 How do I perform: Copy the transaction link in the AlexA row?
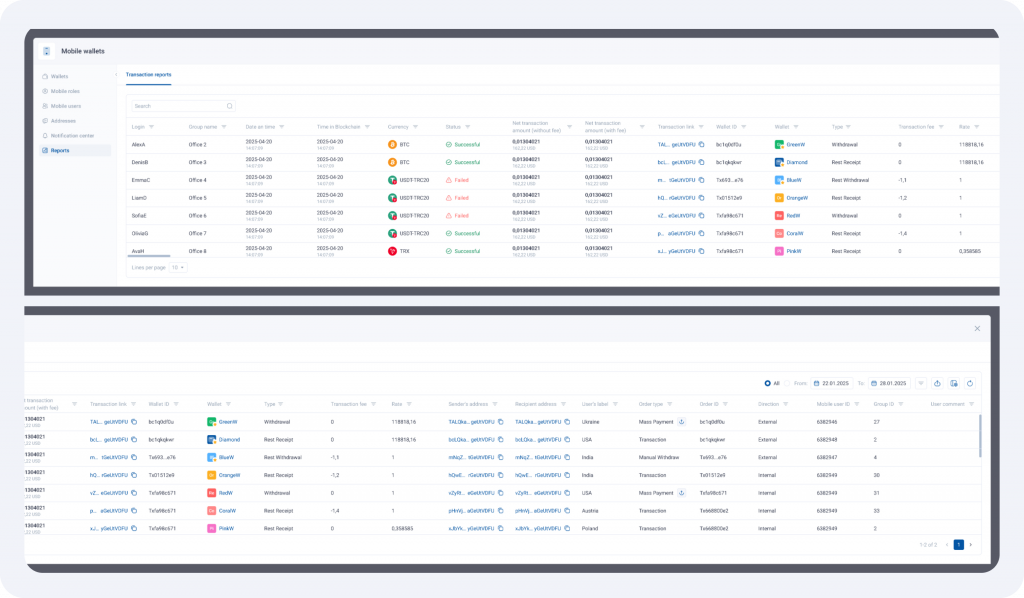(702, 145)
